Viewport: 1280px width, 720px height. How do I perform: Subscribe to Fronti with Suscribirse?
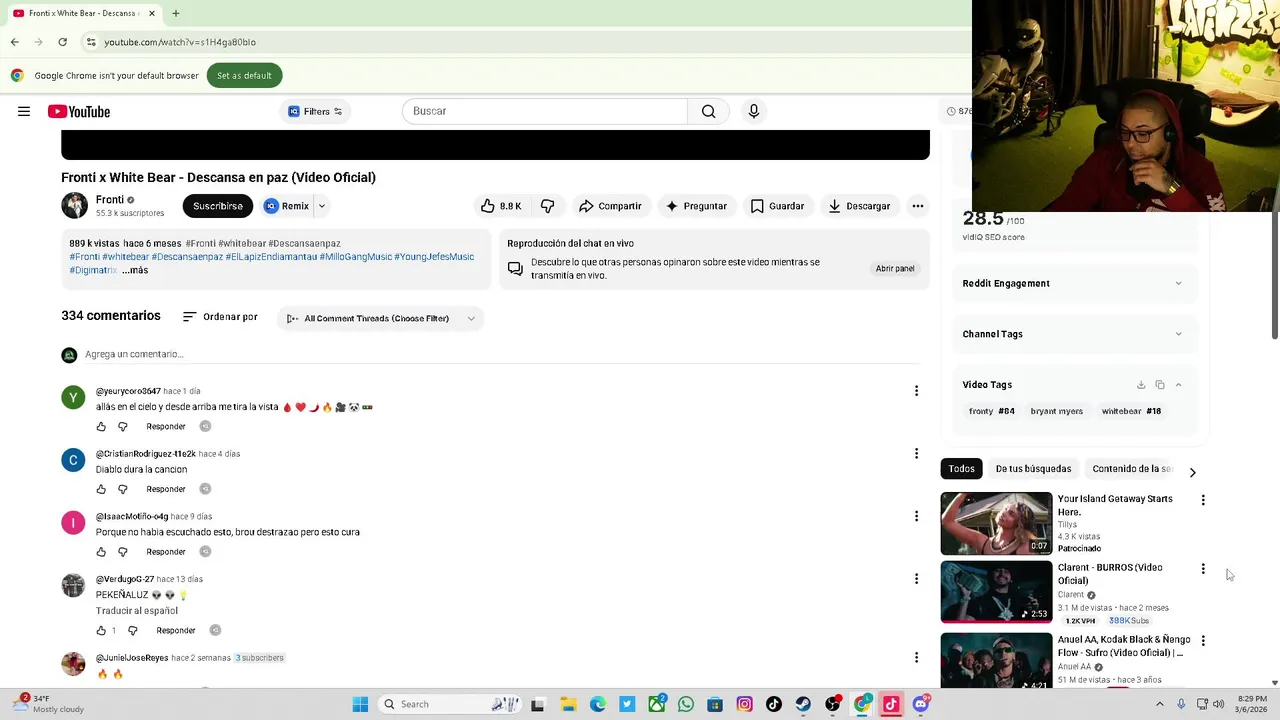click(x=218, y=206)
